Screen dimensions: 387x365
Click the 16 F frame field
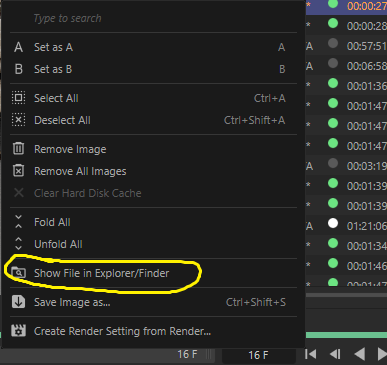point(259,355)
